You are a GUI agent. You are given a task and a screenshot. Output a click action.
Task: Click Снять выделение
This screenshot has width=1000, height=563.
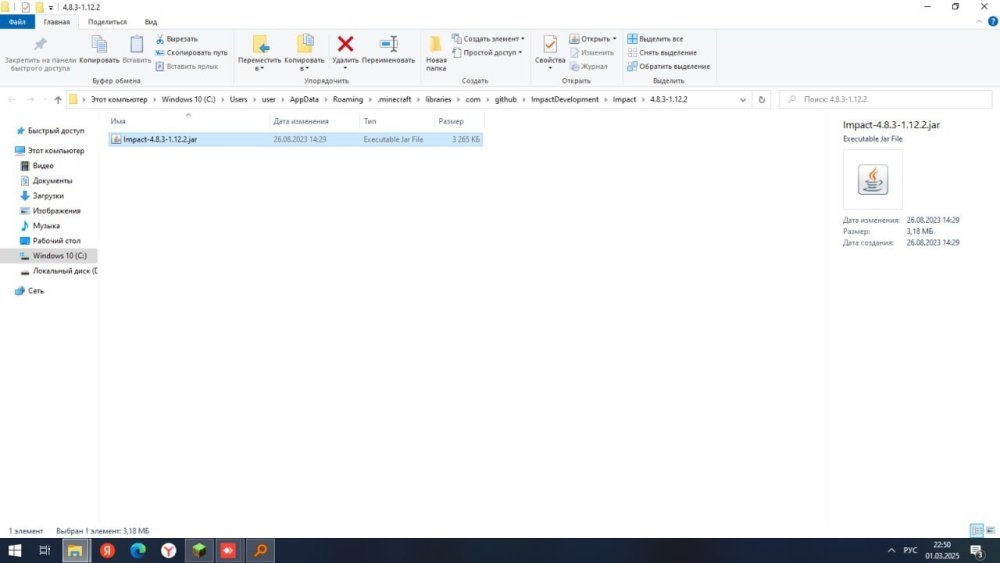[x=662, y=52]
